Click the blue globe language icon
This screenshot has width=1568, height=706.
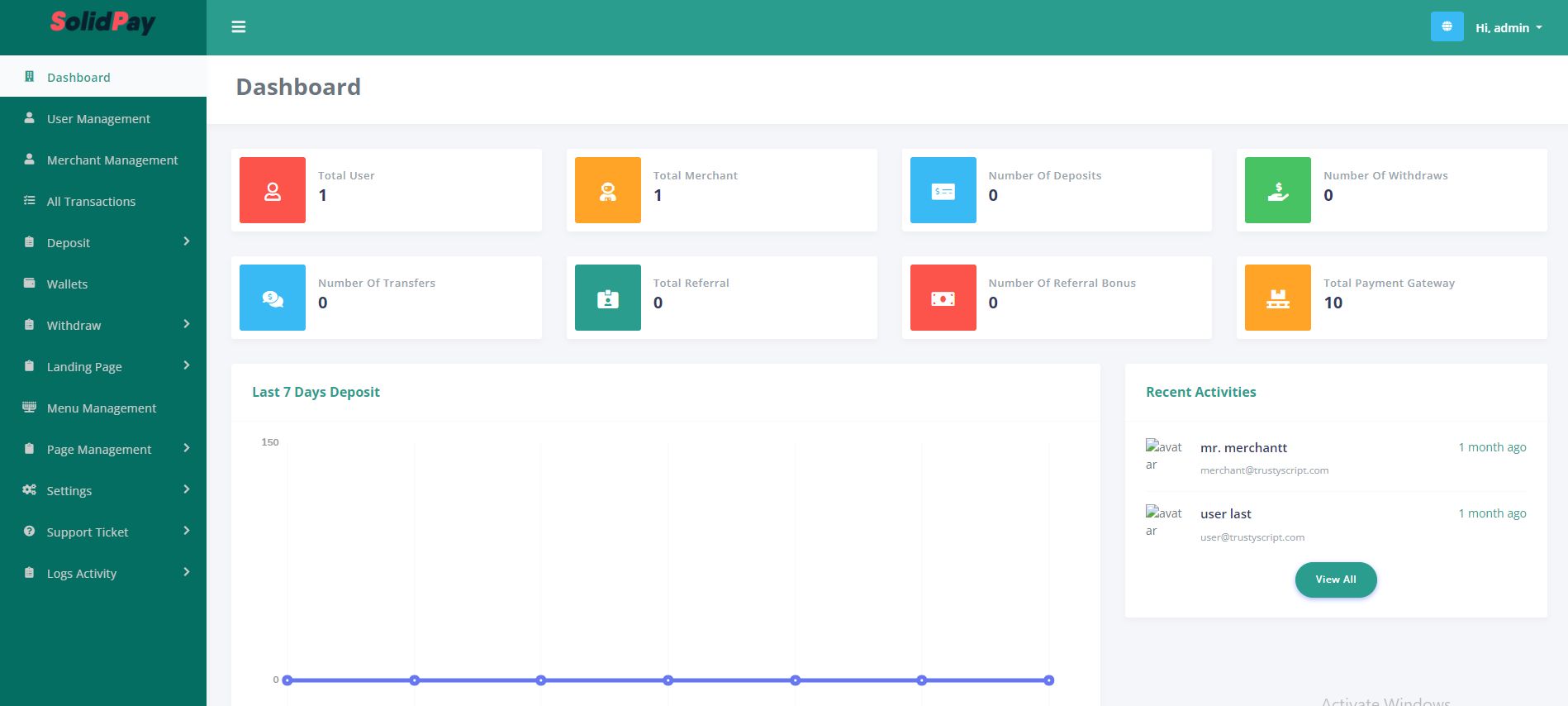pyautogui.click(x=1447, y=26)
